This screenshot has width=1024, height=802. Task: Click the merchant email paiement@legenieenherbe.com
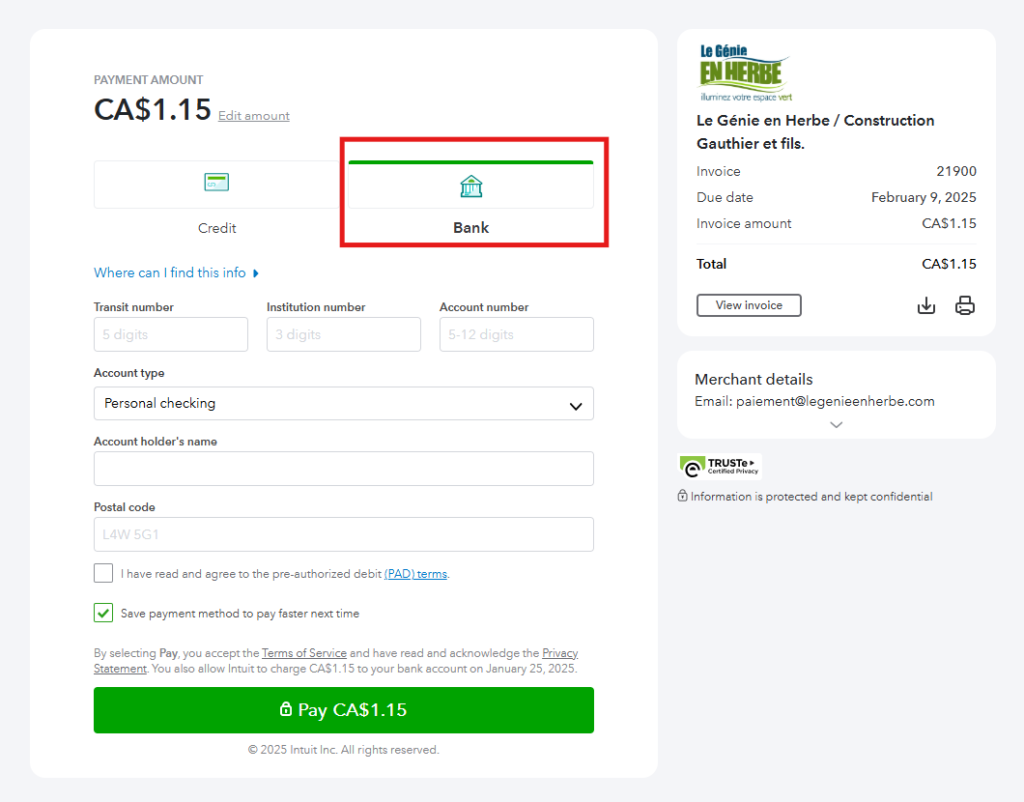[835, 402]
